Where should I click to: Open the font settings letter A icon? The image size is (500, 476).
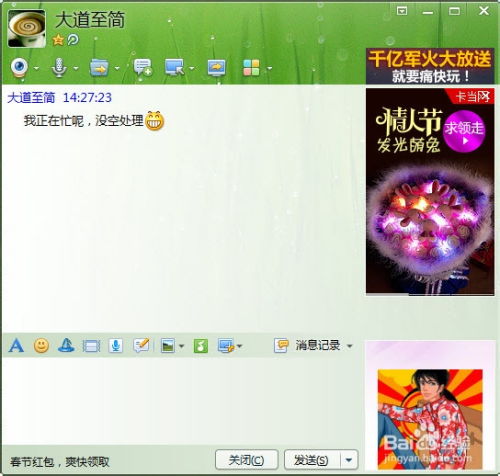pos(16,345)
